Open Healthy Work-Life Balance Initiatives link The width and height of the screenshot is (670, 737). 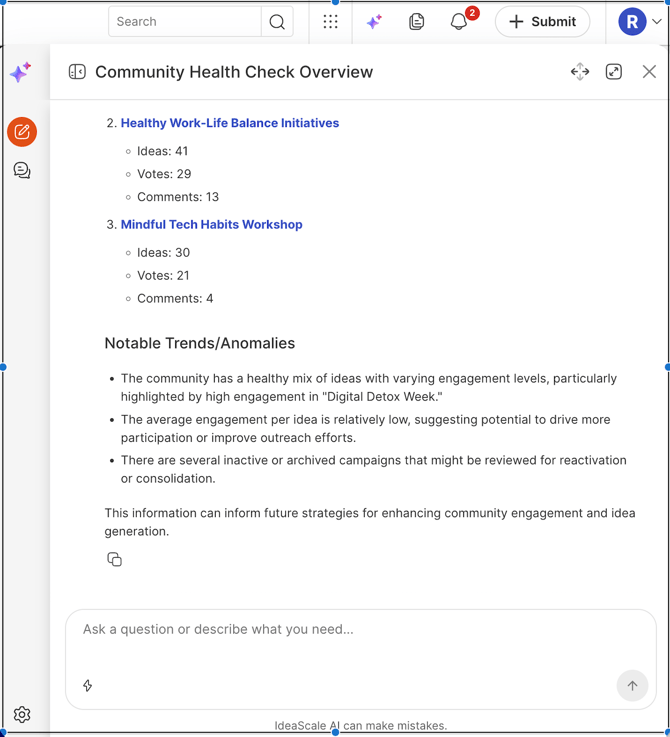point(230,123)
